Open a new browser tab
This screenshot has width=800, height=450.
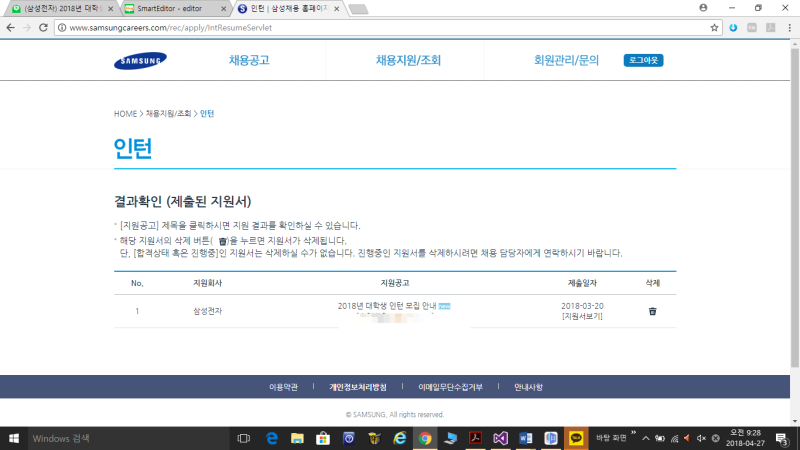point(358,9)
